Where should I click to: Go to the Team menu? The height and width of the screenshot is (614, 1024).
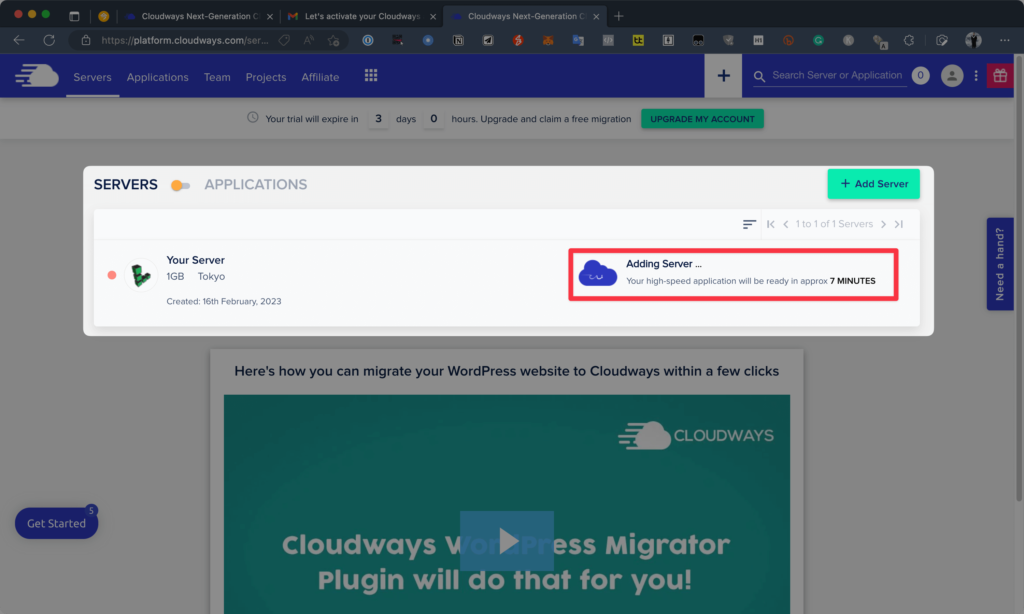click(x=217, y=77)
